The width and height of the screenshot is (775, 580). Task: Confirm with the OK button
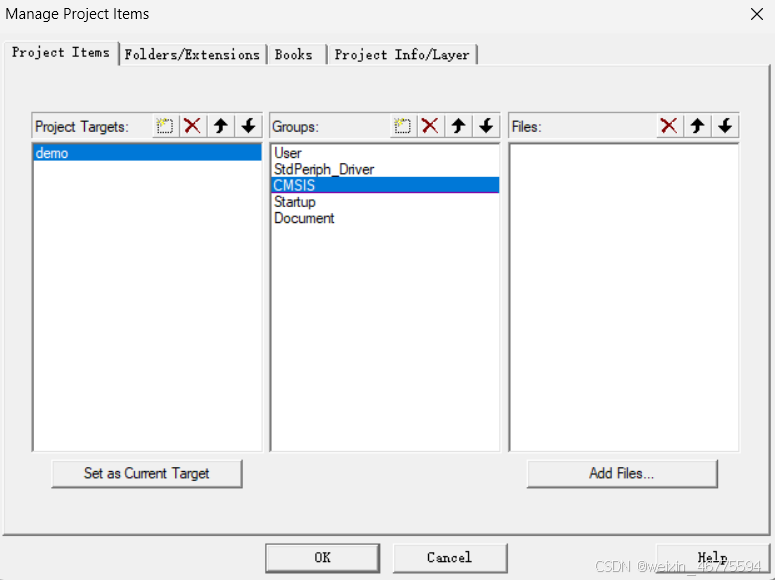(x=322, y=558)
